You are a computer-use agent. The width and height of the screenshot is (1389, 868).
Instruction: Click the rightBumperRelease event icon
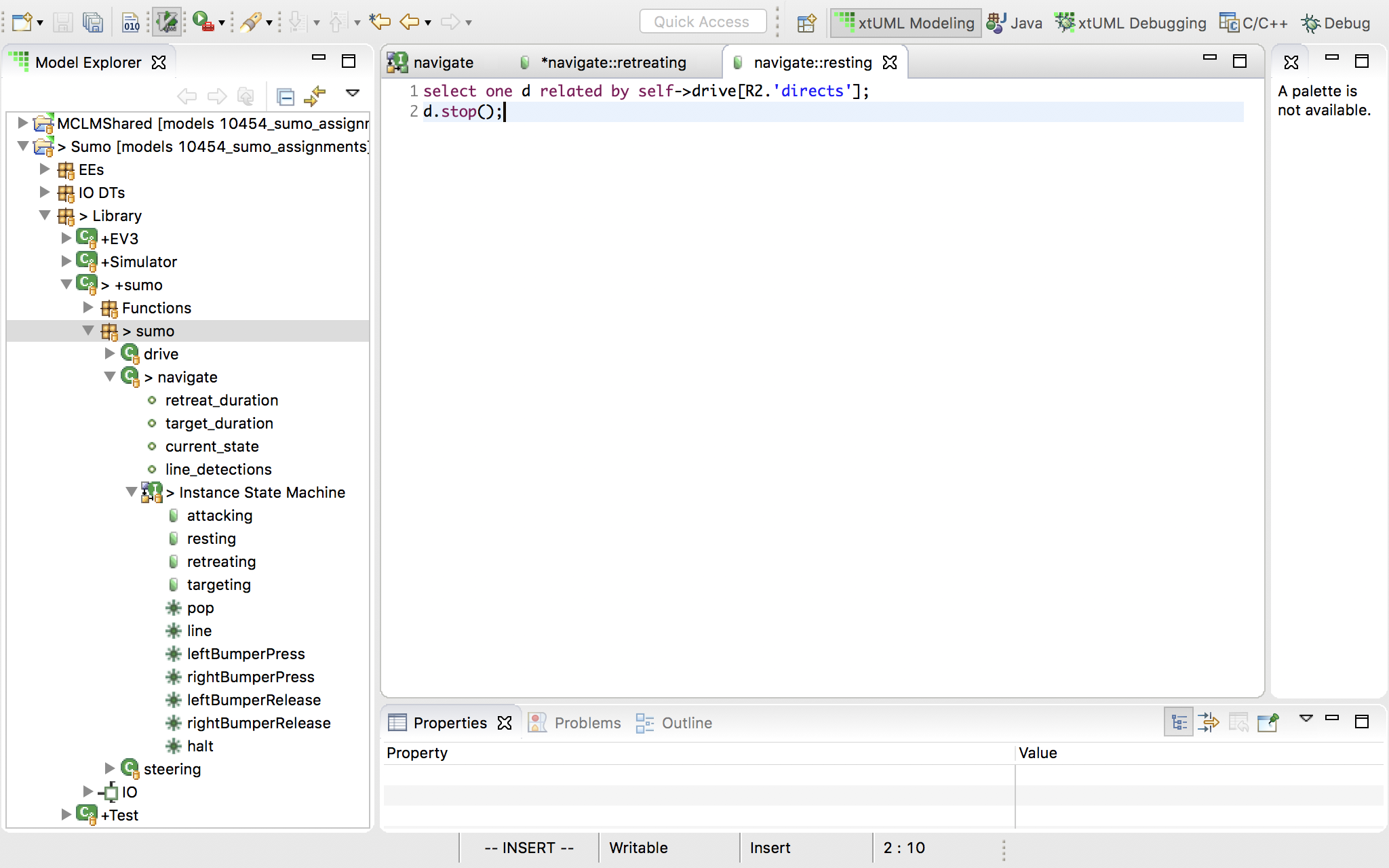174,723
